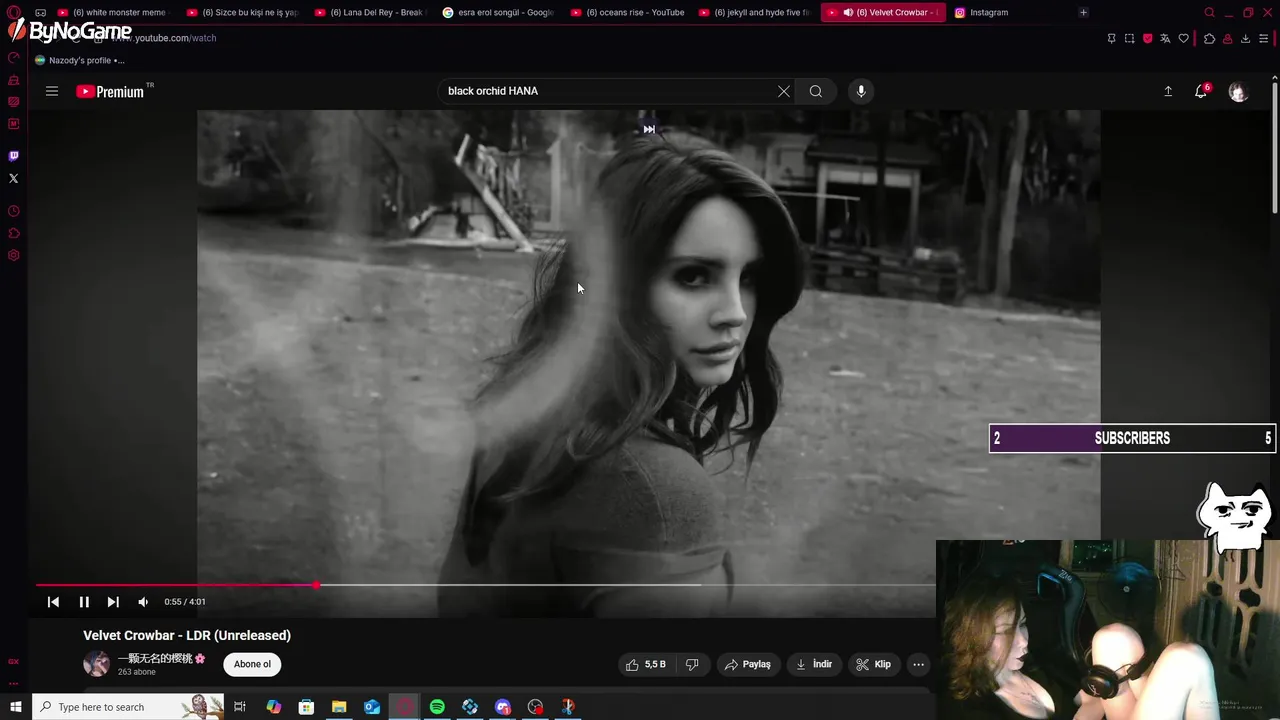Switch to Instagram tab

tap(1010, 13)
